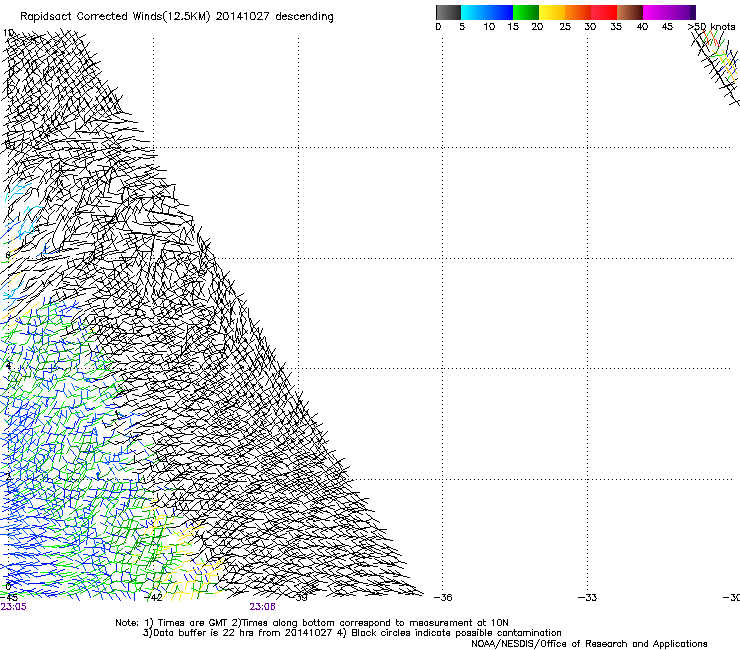Click the longitude label '-45'
The width and height of the screenshot is (740, 650).
pos(9,598)
